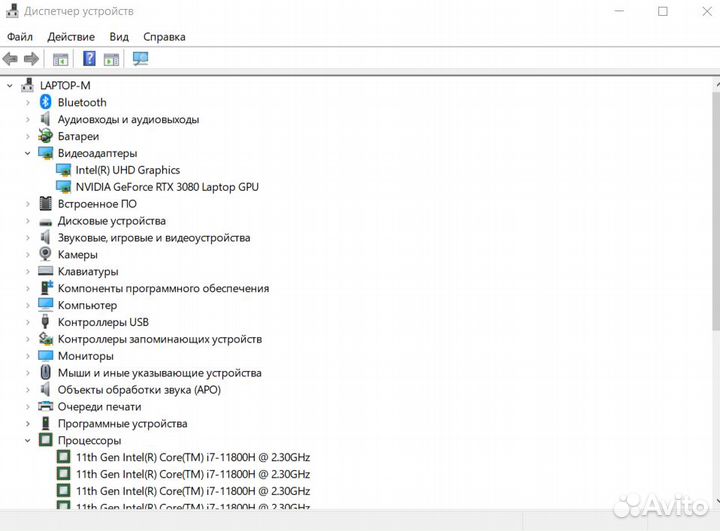Viewport: 720px width, 531px height.
Task: Select Intel(R) UHD Graphics adapter
Action: [127, 170]
